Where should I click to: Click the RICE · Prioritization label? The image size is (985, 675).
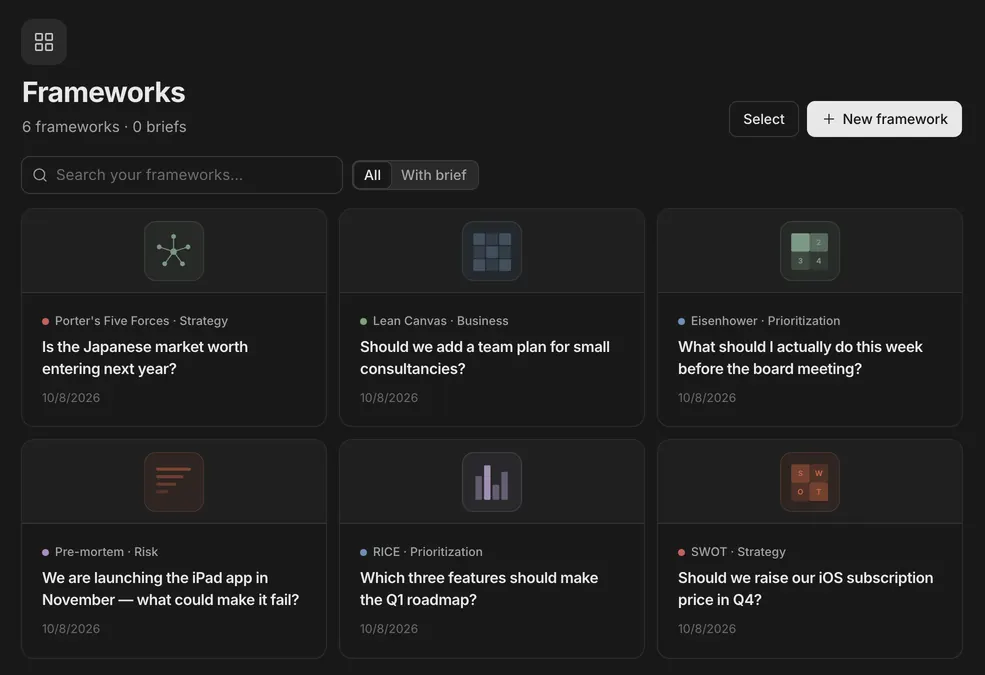[x=428, y=552]
